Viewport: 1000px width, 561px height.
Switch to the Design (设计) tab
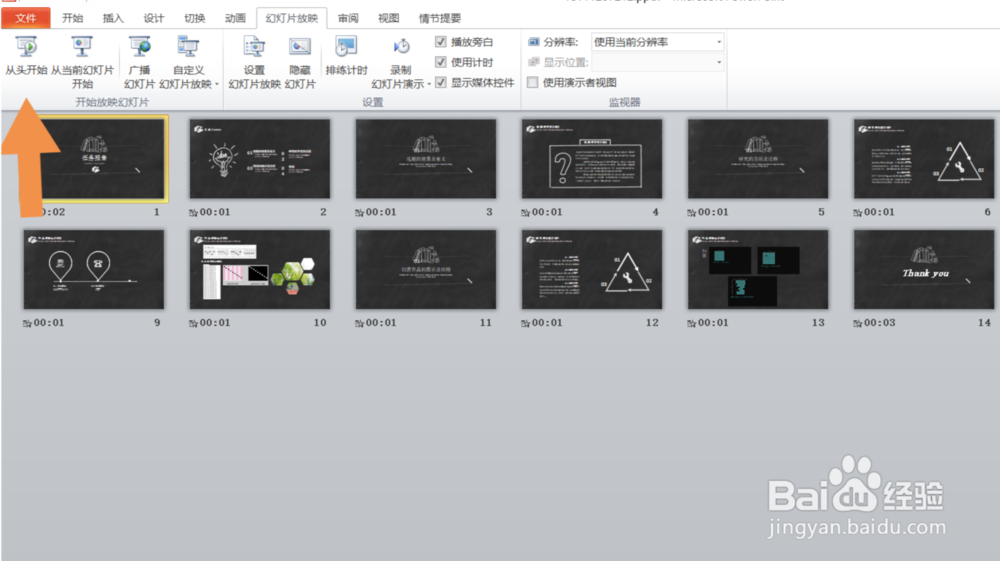tap(154, 18)
